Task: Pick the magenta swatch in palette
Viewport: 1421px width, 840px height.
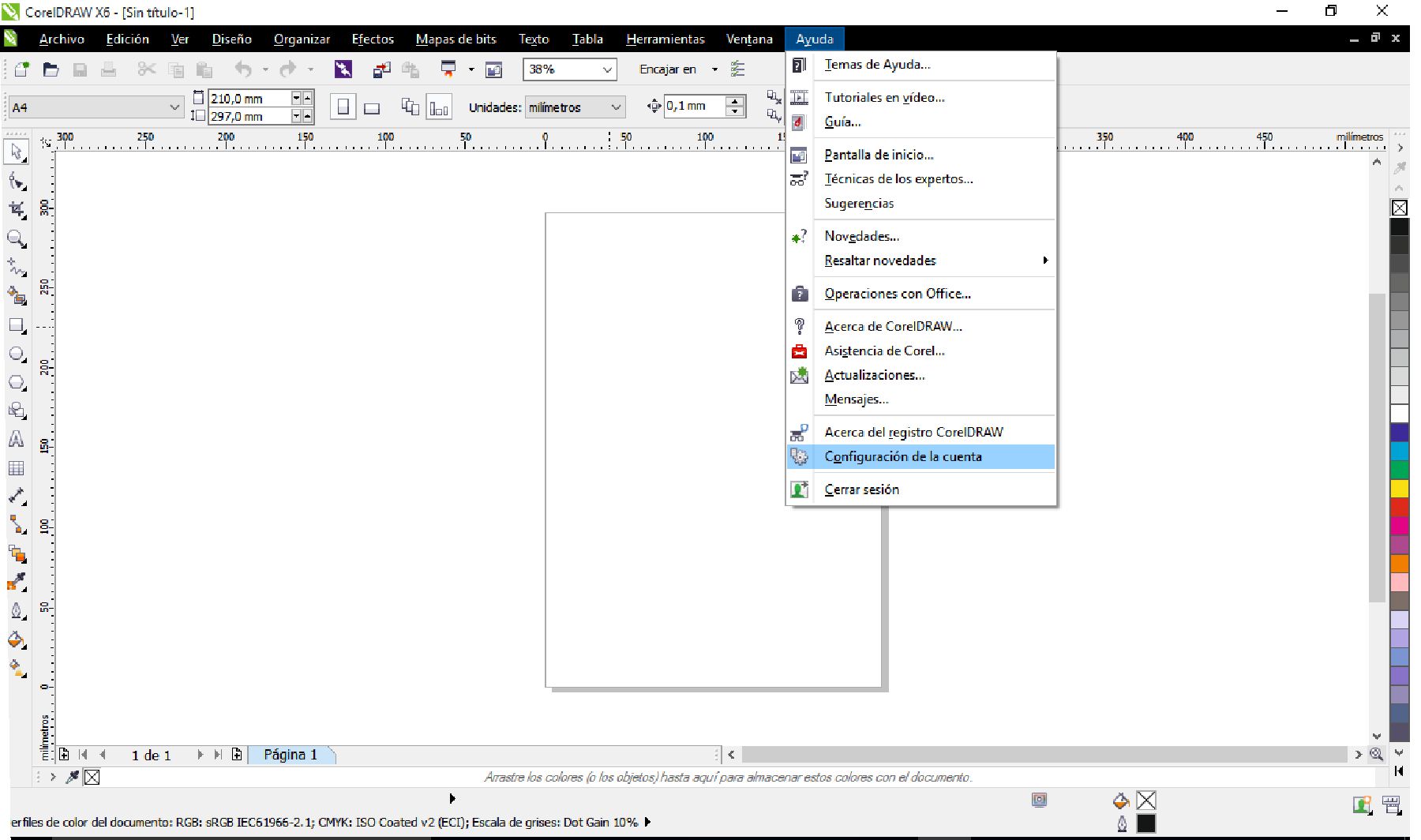Action: pos(1399,526)
